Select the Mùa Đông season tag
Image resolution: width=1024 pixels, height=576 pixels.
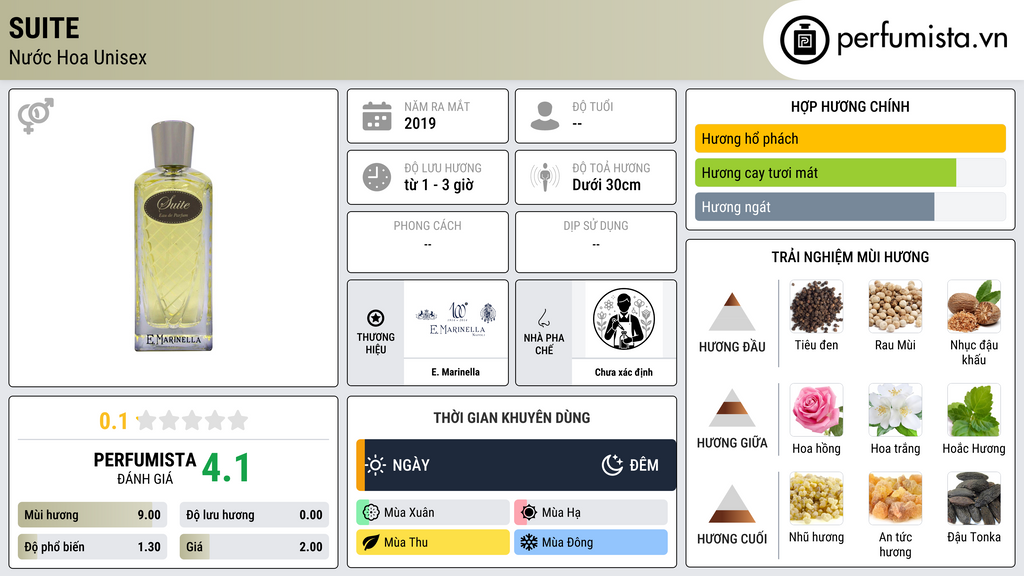(591, 542)
